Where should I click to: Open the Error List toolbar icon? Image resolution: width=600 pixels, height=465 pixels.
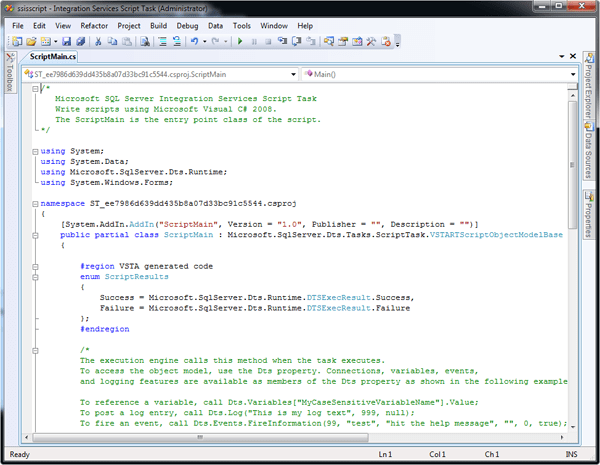click(386, 41)
